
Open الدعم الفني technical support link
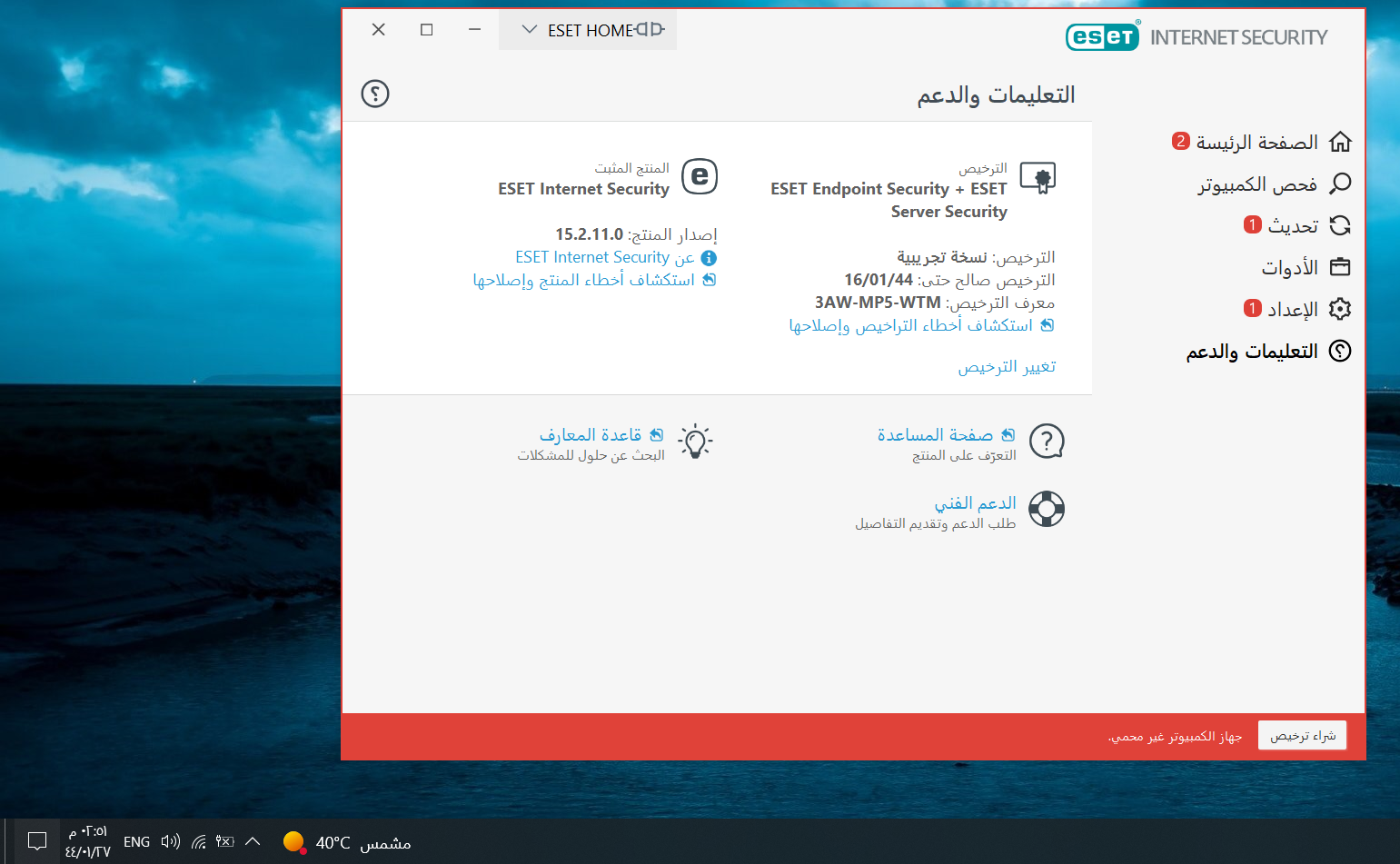pyautogui.click(x=976, y=503)
